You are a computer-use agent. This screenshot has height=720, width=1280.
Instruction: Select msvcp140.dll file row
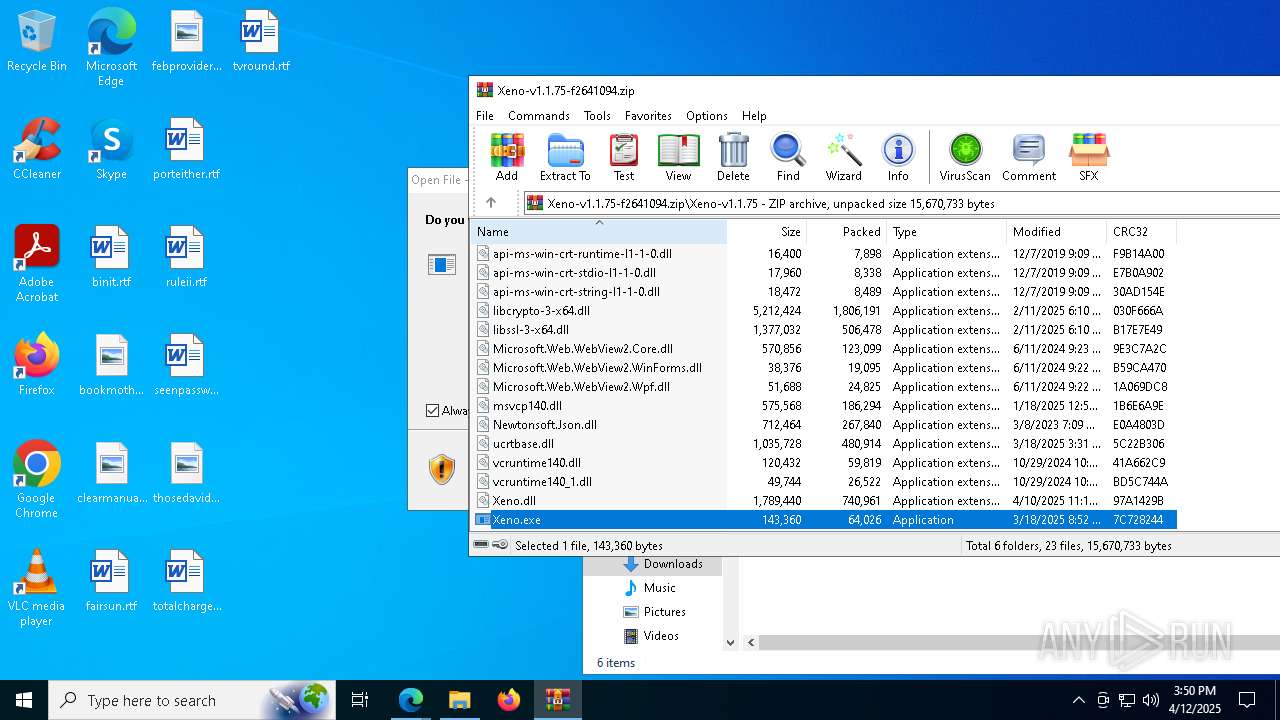tap(824, 406)
